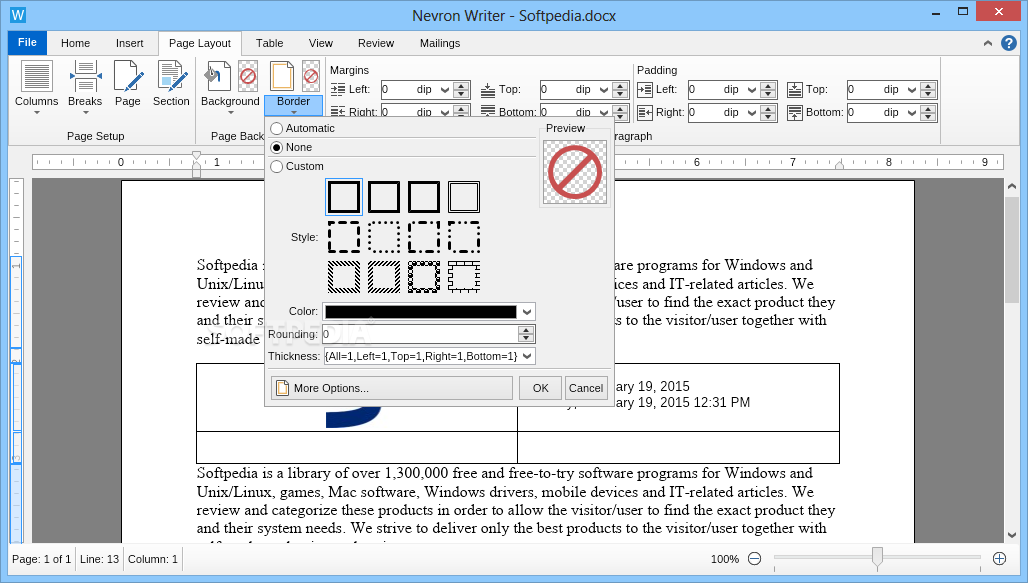Viewport: 1028px width, 583px height.
Task: Click the 'Page: 1 of 1' status entry
Action: pos(41,559)
